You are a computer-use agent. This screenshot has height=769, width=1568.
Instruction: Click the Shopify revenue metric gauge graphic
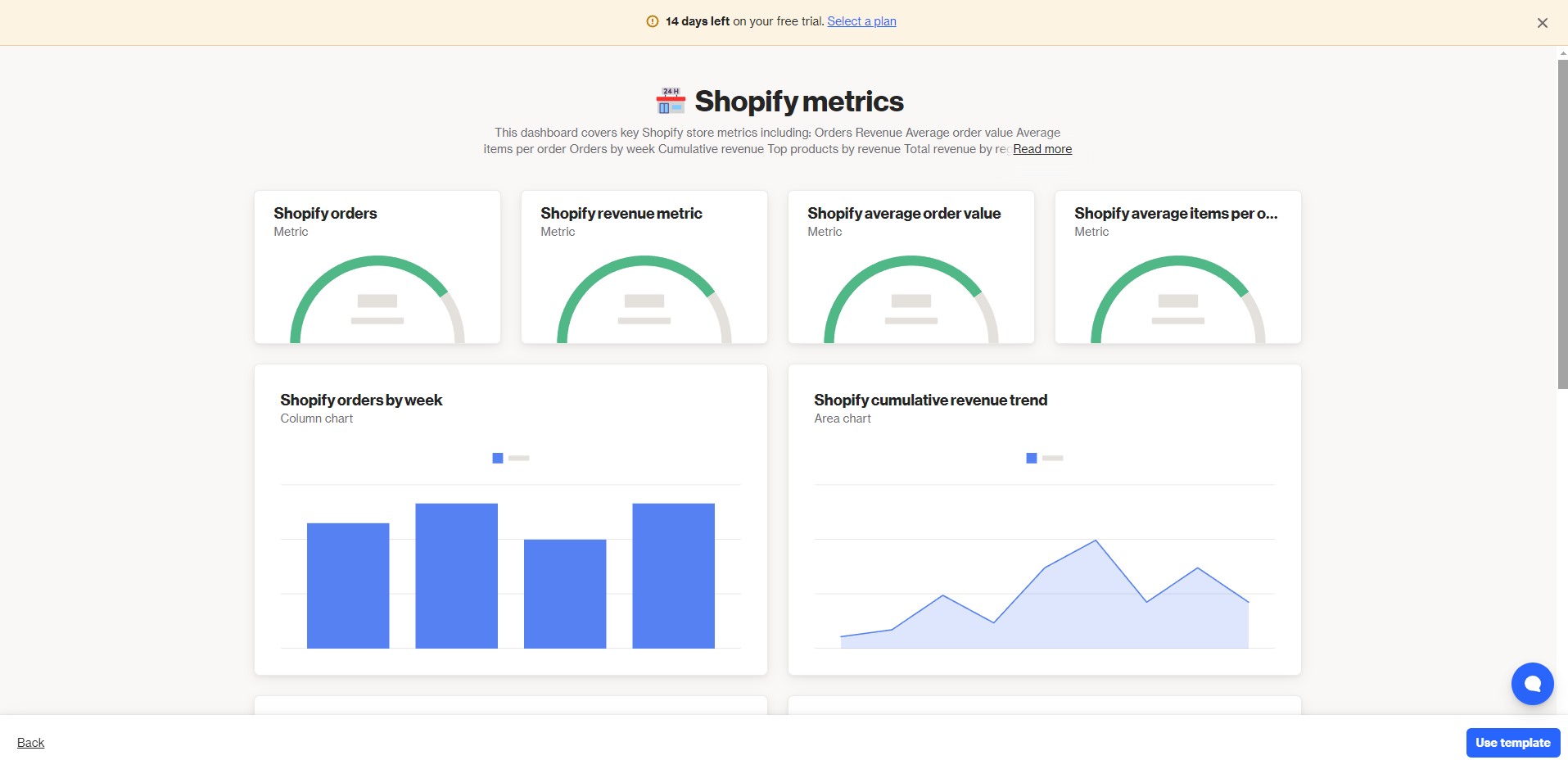tap(644, 300)
